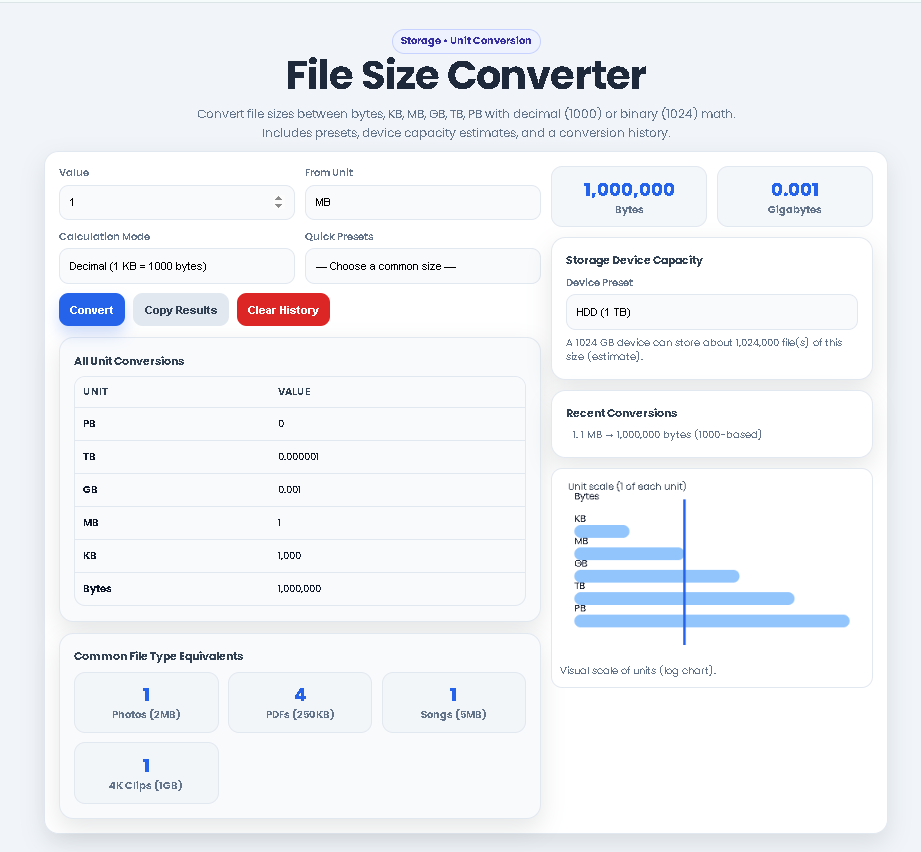921x852 pixels.
Task: Open the Device Preset selector
Action: (711, 312)
